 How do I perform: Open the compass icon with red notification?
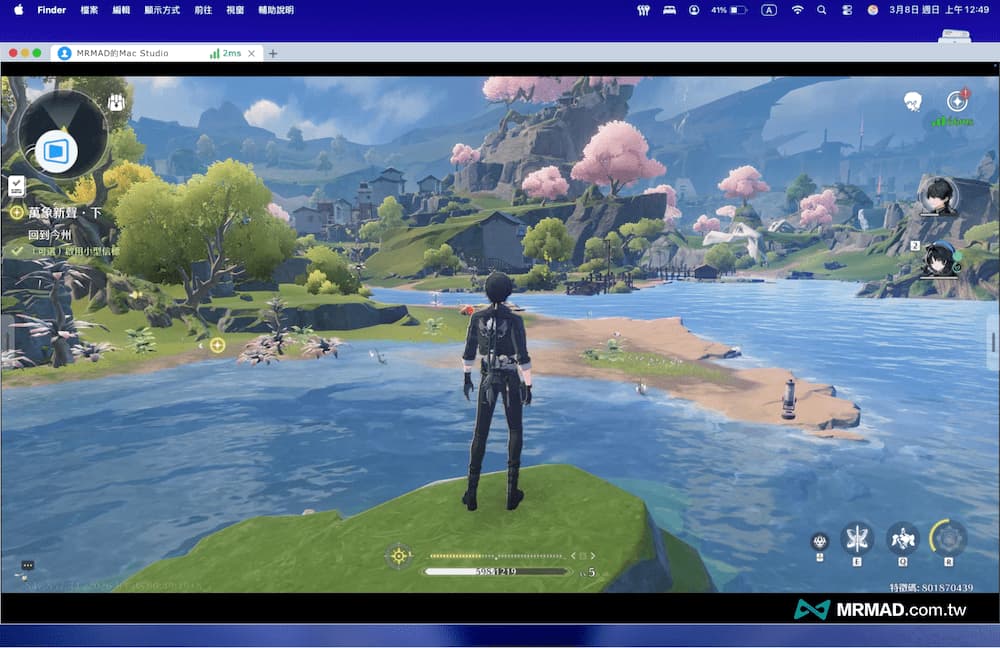pyautogui.click(x=957, y=101)
